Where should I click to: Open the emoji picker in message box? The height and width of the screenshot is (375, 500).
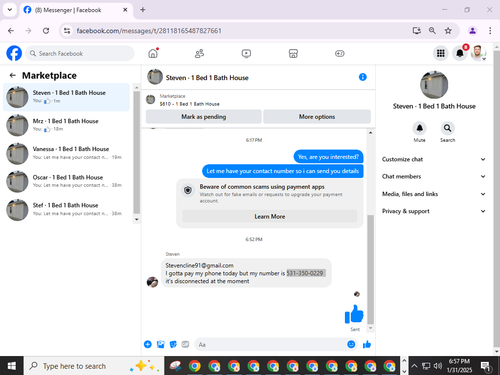351,344
